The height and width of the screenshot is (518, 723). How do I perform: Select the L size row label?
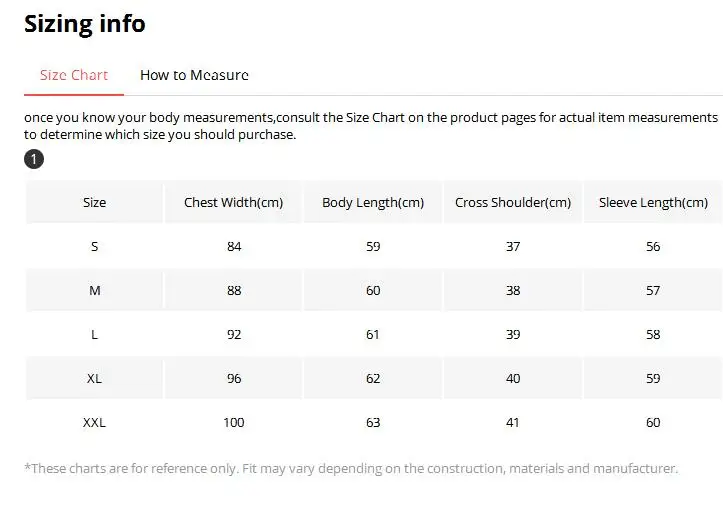[95, 334]
